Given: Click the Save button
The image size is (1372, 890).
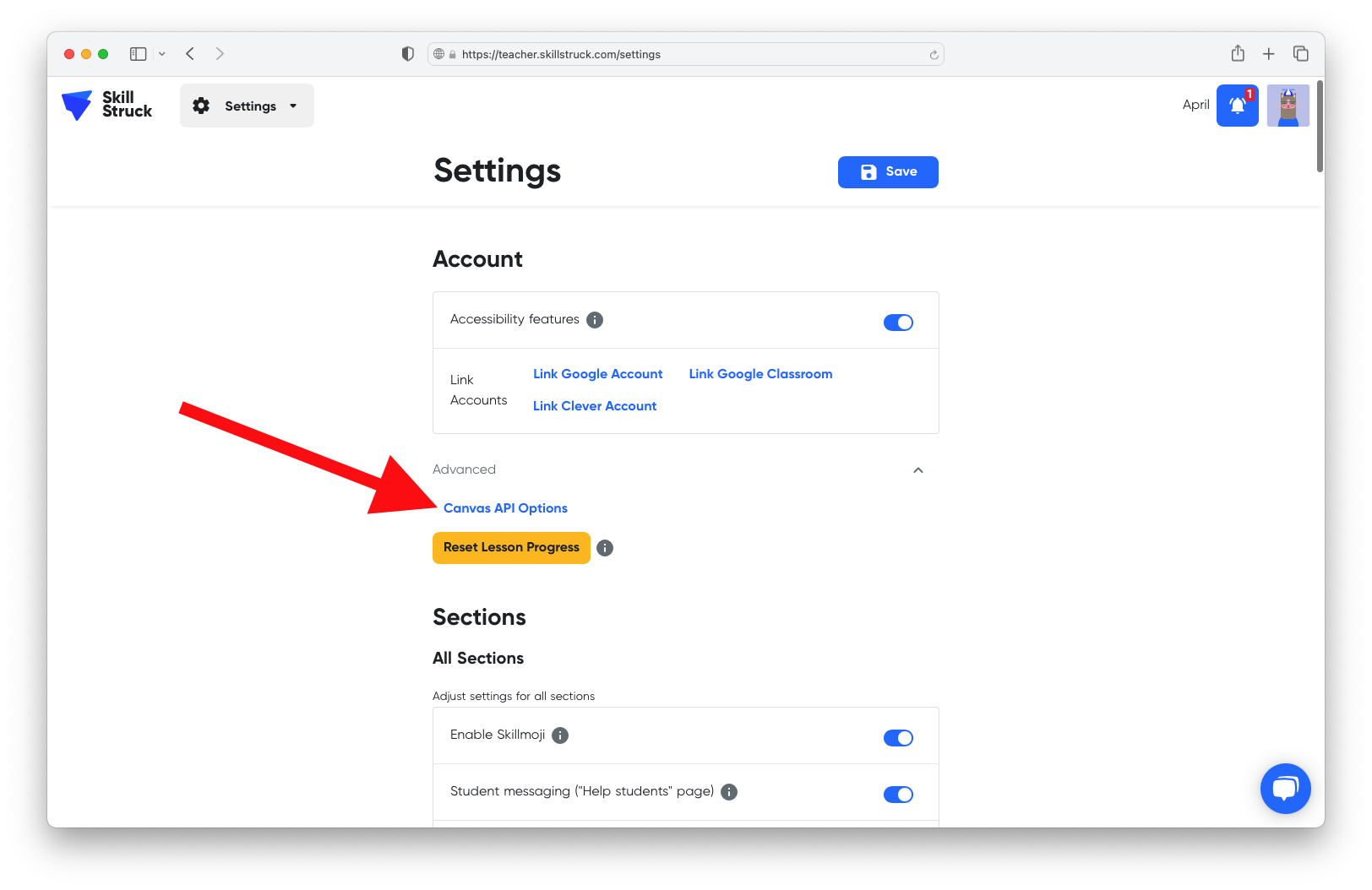Looking at the screenshot, I should pyautogui.click(x=887, y=171).
